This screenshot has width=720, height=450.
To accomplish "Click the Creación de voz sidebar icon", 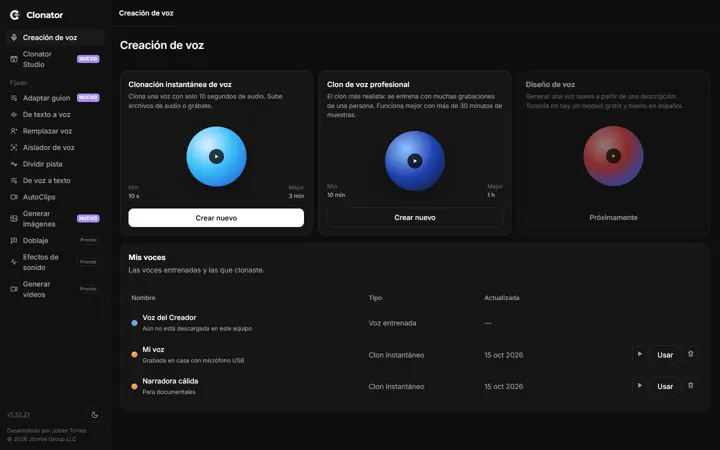I will point(14,38).
